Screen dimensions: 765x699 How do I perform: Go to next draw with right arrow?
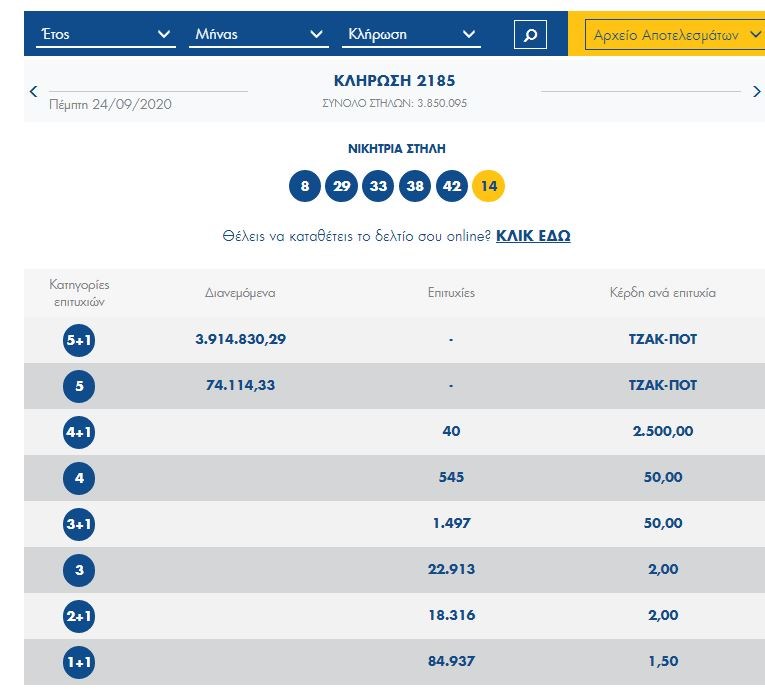pyautogui.click(x=756, y=92)
